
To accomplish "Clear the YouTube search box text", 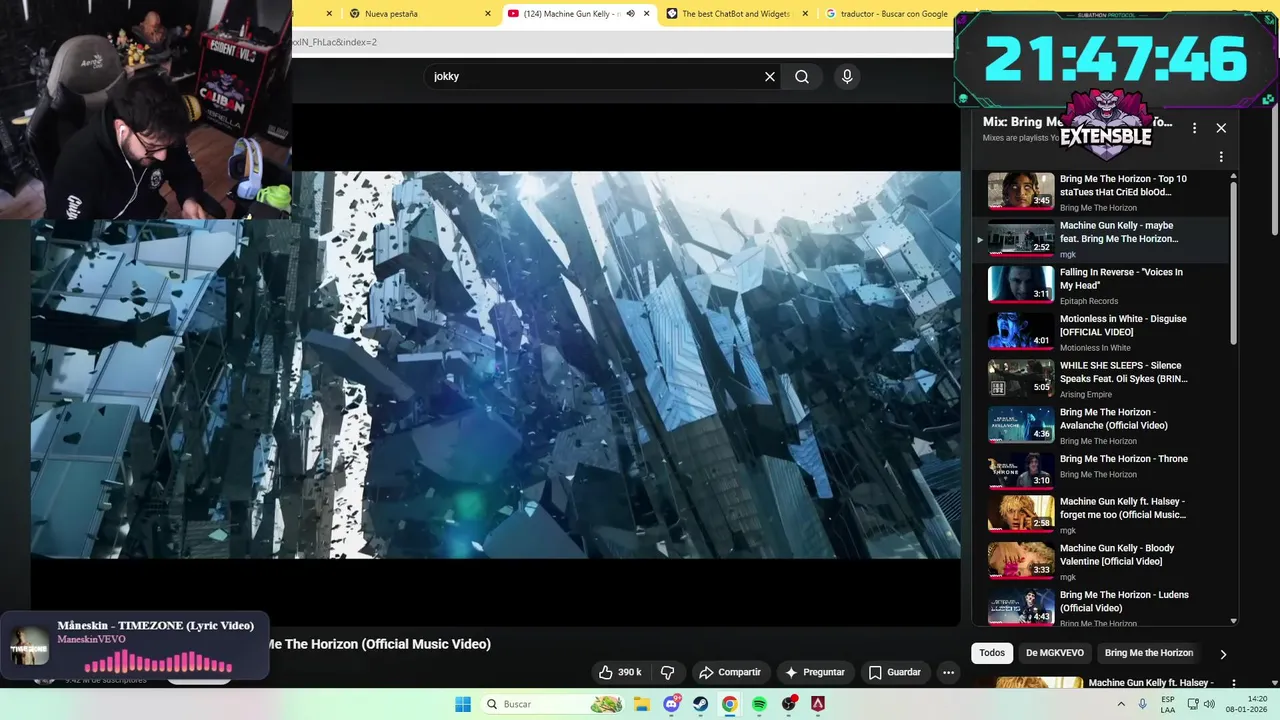I will (770, 76).
